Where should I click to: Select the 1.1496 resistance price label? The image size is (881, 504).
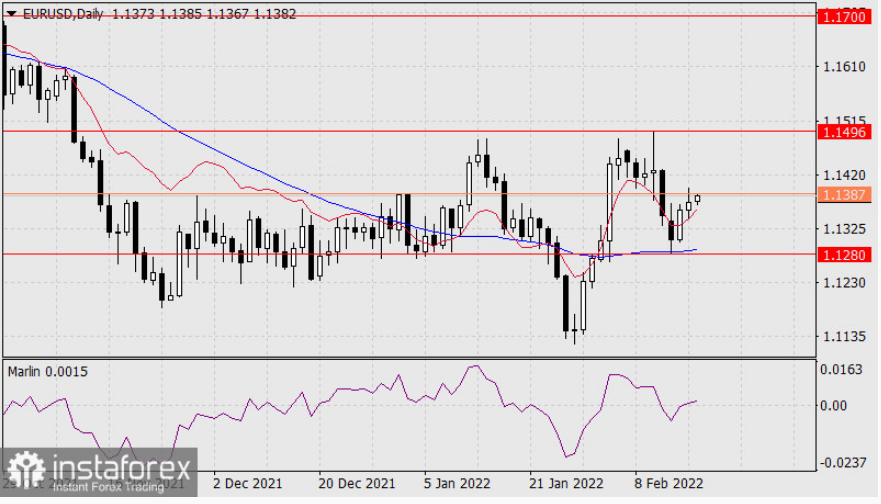click(844, 132)
